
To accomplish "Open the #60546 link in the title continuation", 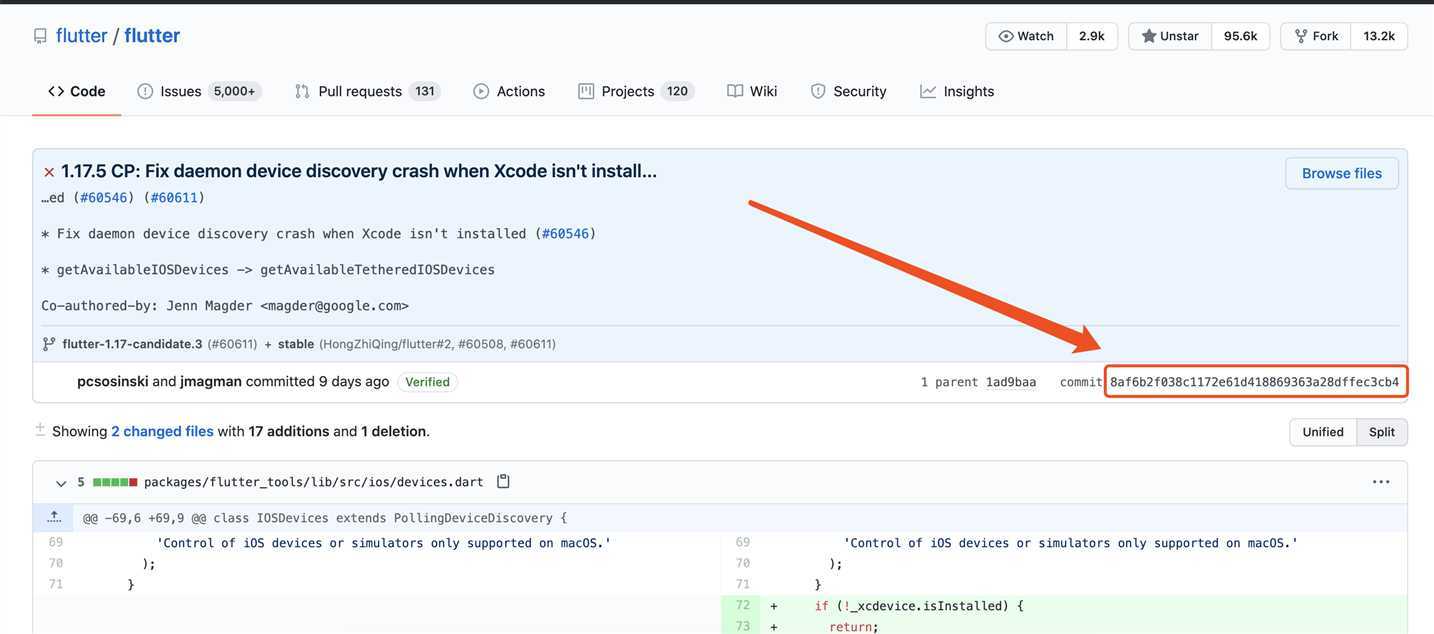I will (x=104, y=198).
